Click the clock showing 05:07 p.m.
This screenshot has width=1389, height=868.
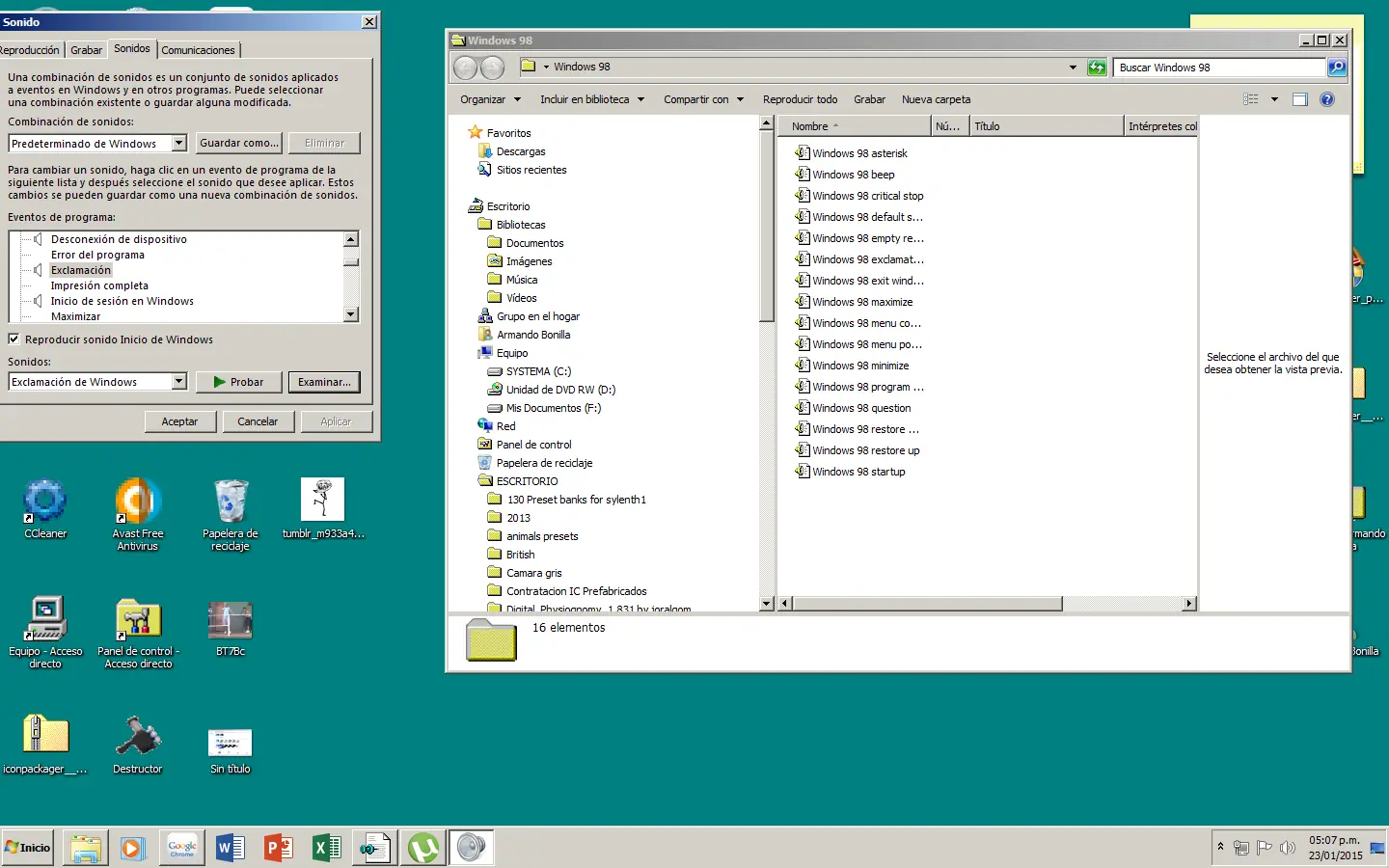[1335, 840]
